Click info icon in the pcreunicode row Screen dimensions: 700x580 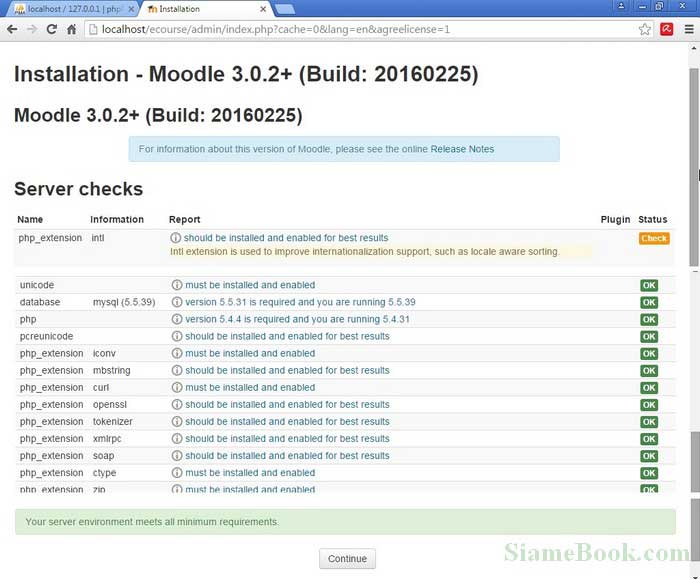tap(177, 336)
